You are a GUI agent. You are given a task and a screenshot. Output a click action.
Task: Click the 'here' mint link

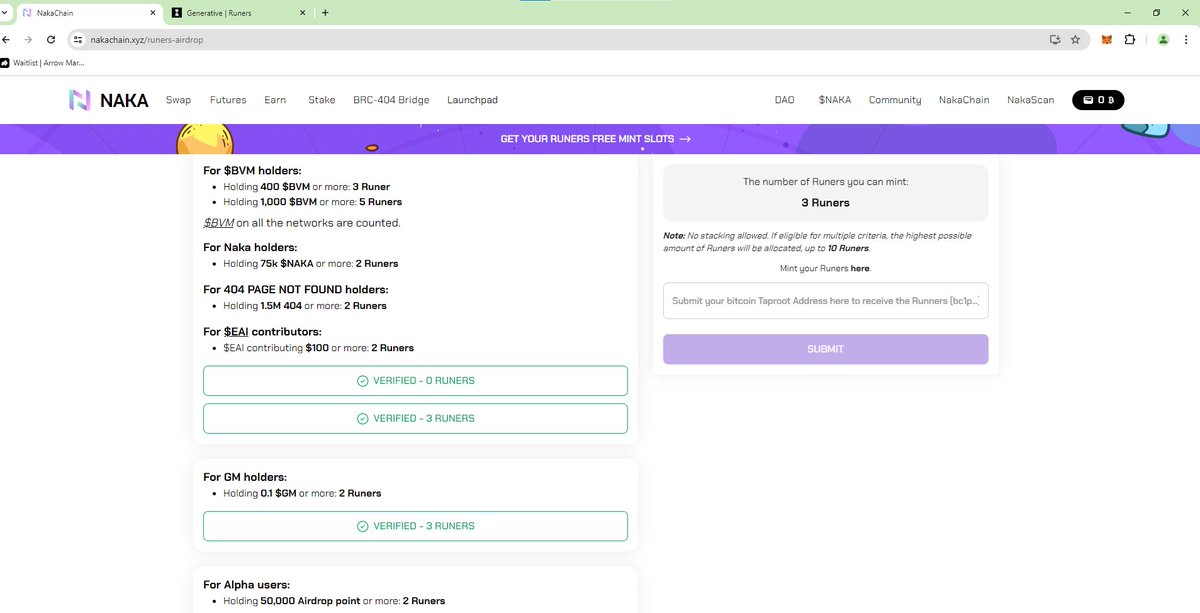[860, 269]
